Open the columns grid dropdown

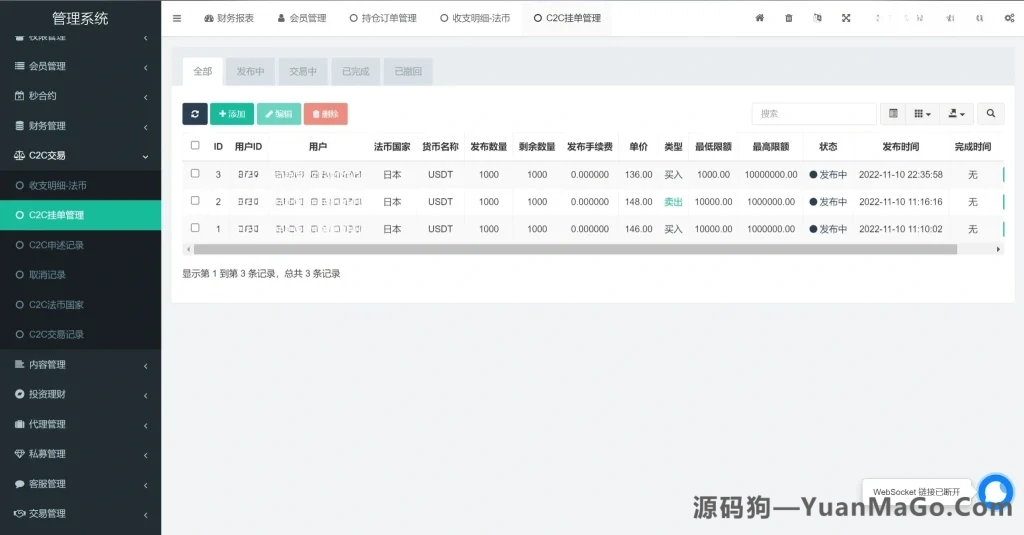pos(922,114)
